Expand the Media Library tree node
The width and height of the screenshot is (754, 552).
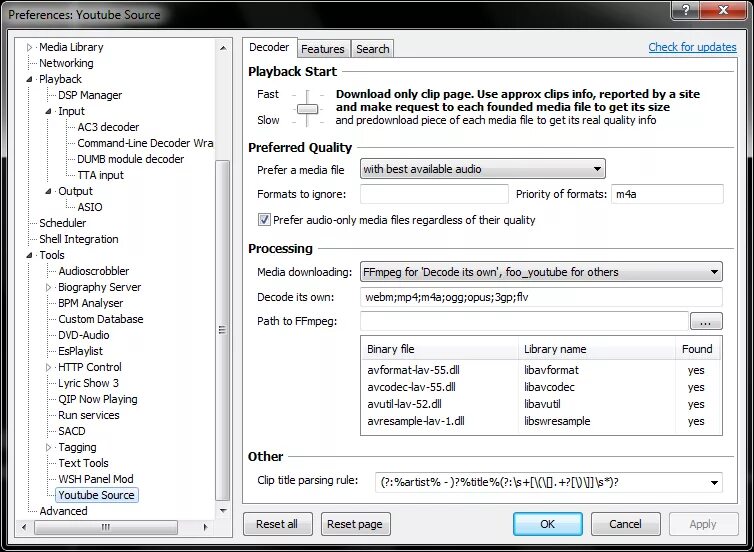(x=29, y=47)
